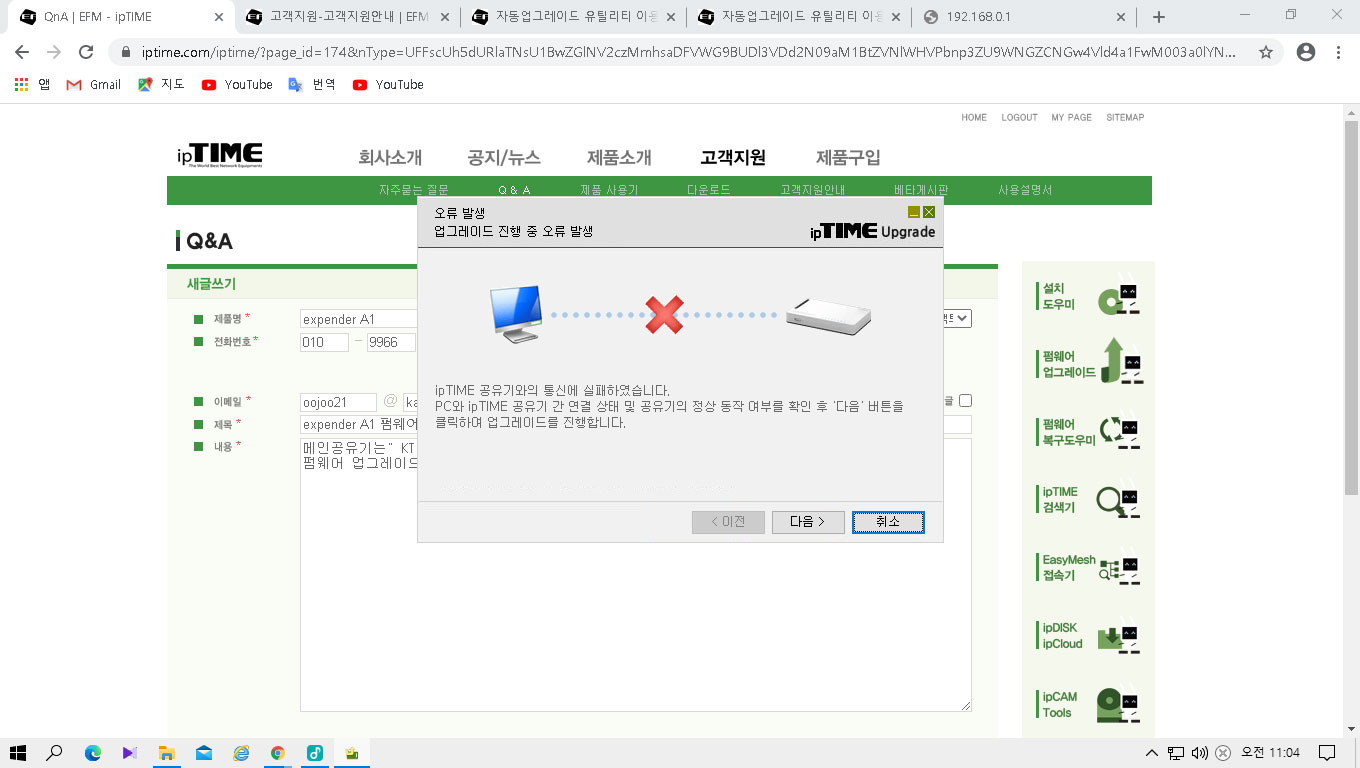Open the ipDISK ipCloud sidebar icon
This screenshot has height=768, width=1360.
pyautogui.click(x=1091, y=636)
